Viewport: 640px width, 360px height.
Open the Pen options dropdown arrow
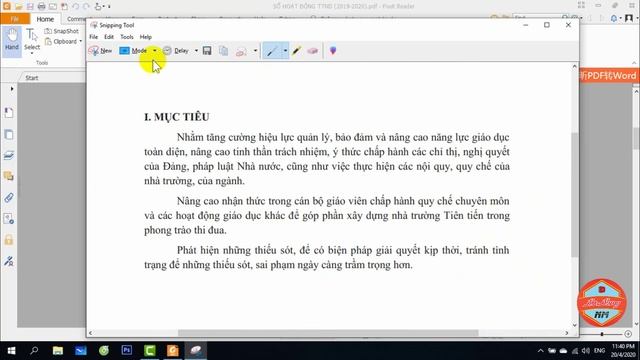tap(285, 51)
